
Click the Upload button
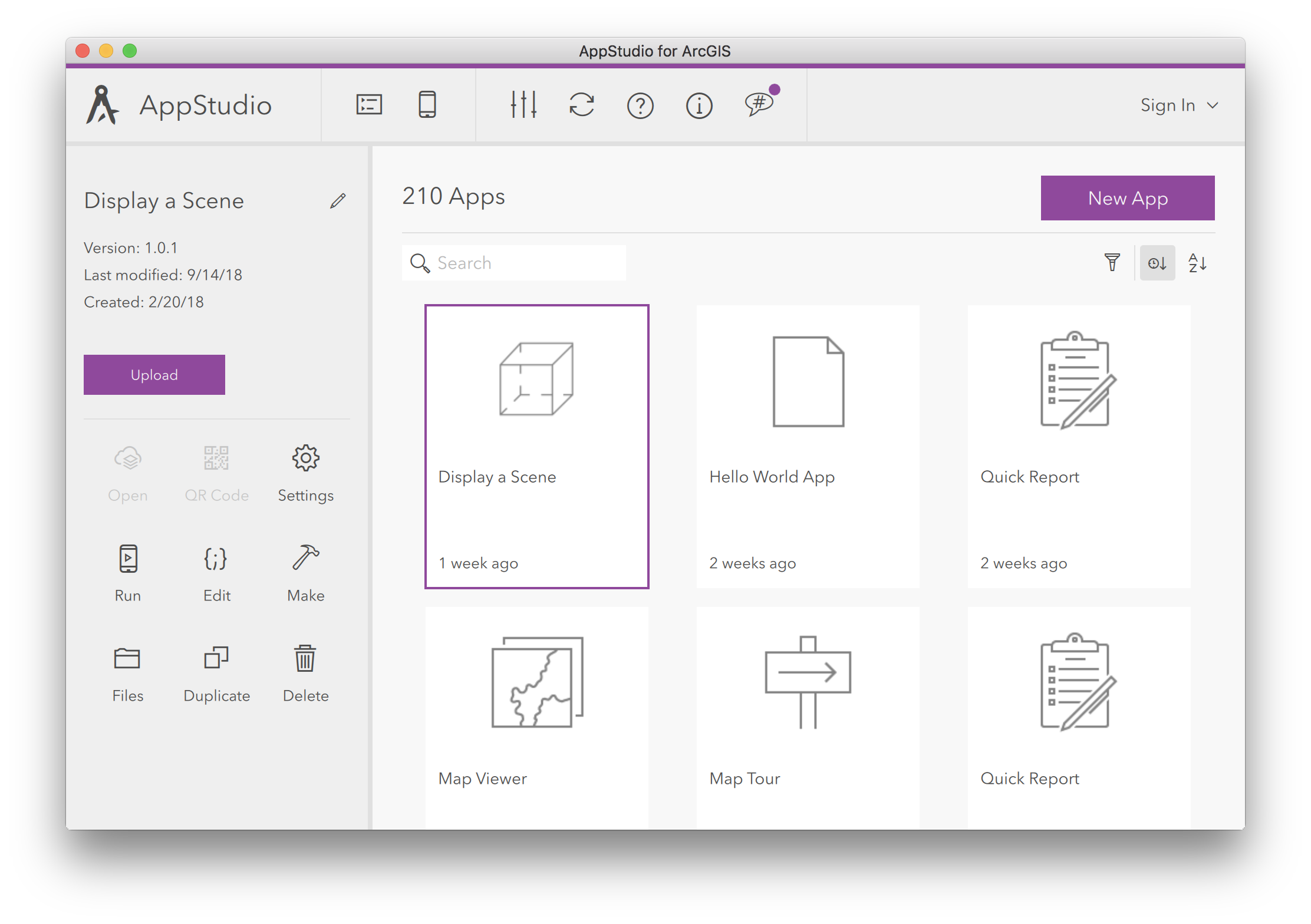(154, 375)
